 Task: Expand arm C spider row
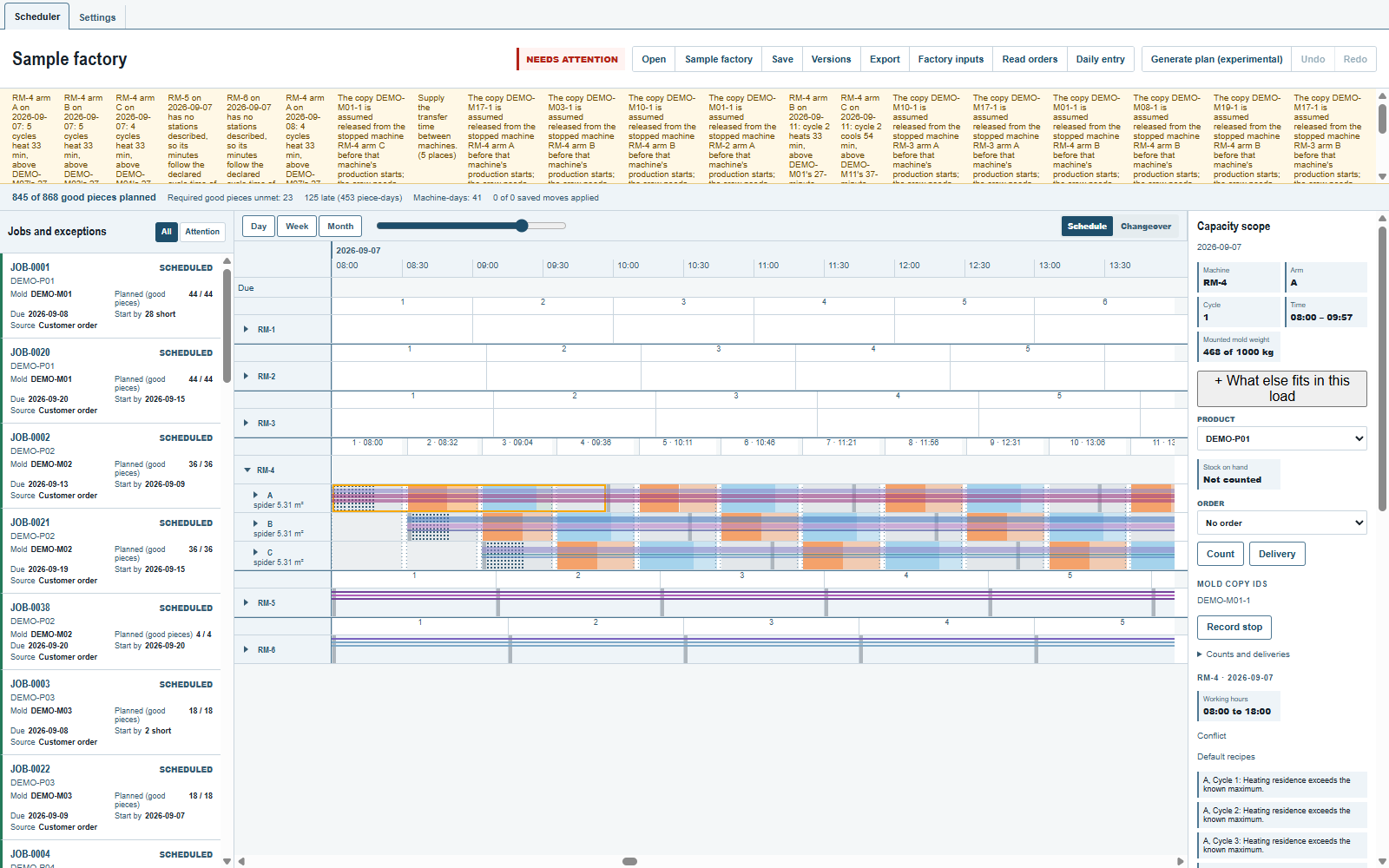(255, 553)
